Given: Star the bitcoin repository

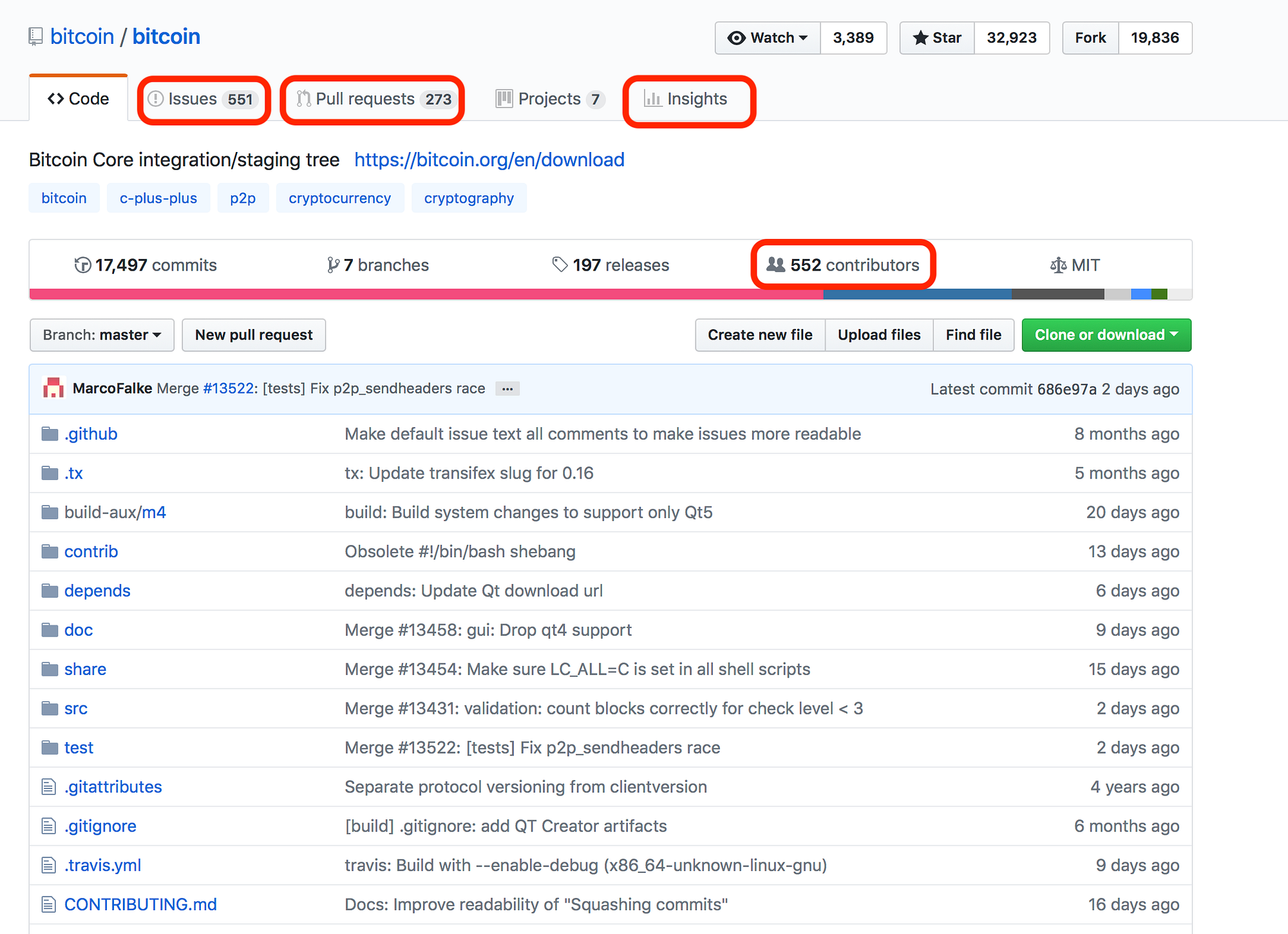Looking at the screenshot, I should [937, 38].
